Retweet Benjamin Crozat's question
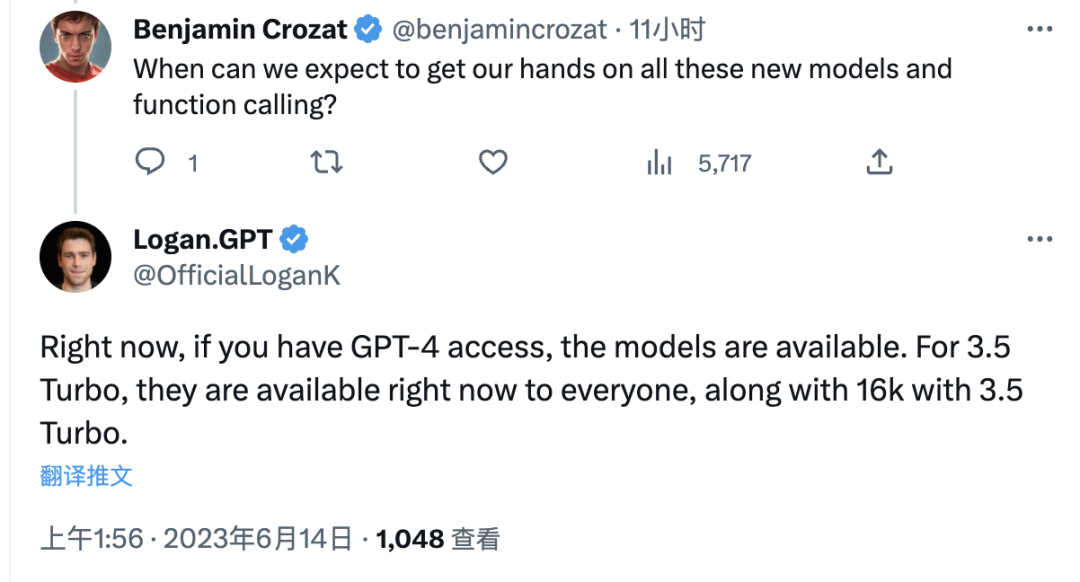The height and width of the screenshot is (582, 1080). 326,163
